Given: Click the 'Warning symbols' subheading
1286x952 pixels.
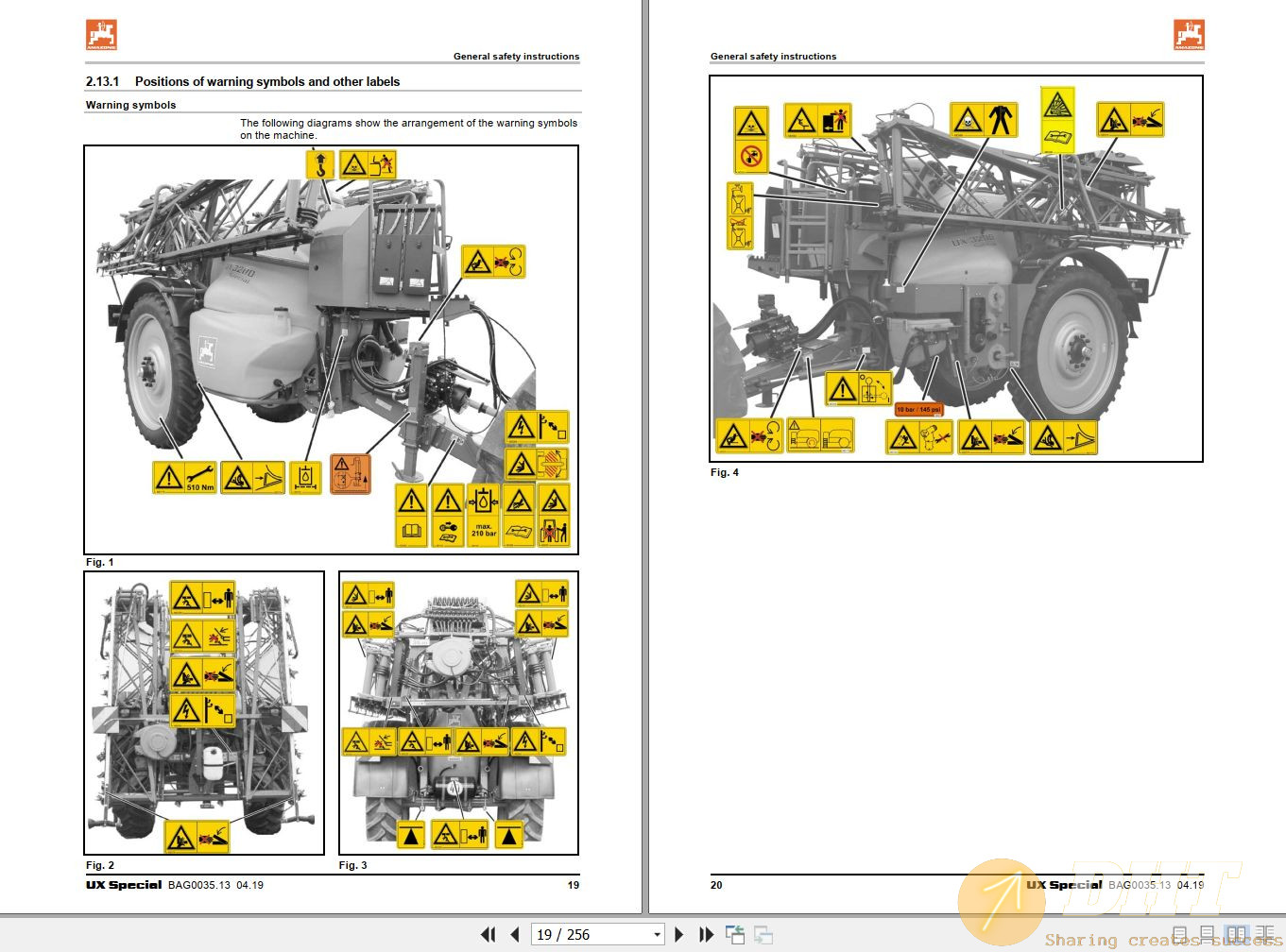Looking at the screenshot, I should [x=130, y=105].
